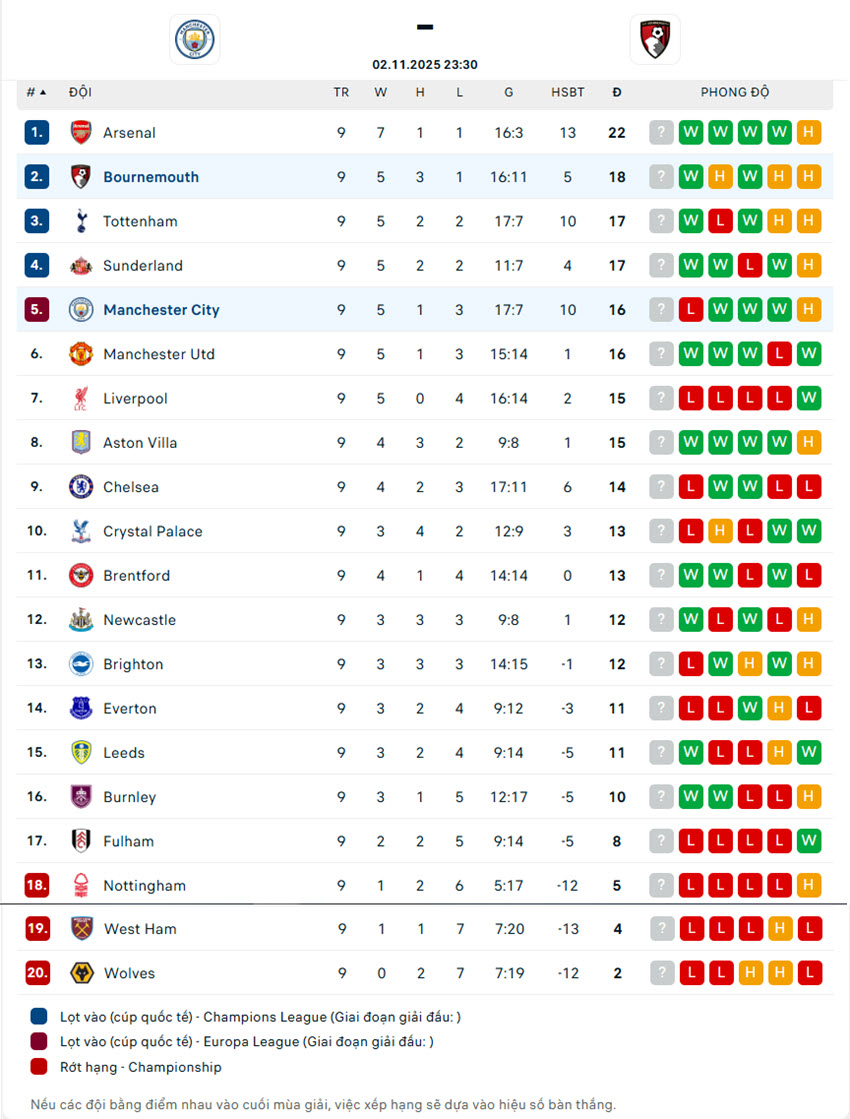This screenshot has width=850, height=1119.
Task: Click the Arsenal club logo
Action: (81, 132)
